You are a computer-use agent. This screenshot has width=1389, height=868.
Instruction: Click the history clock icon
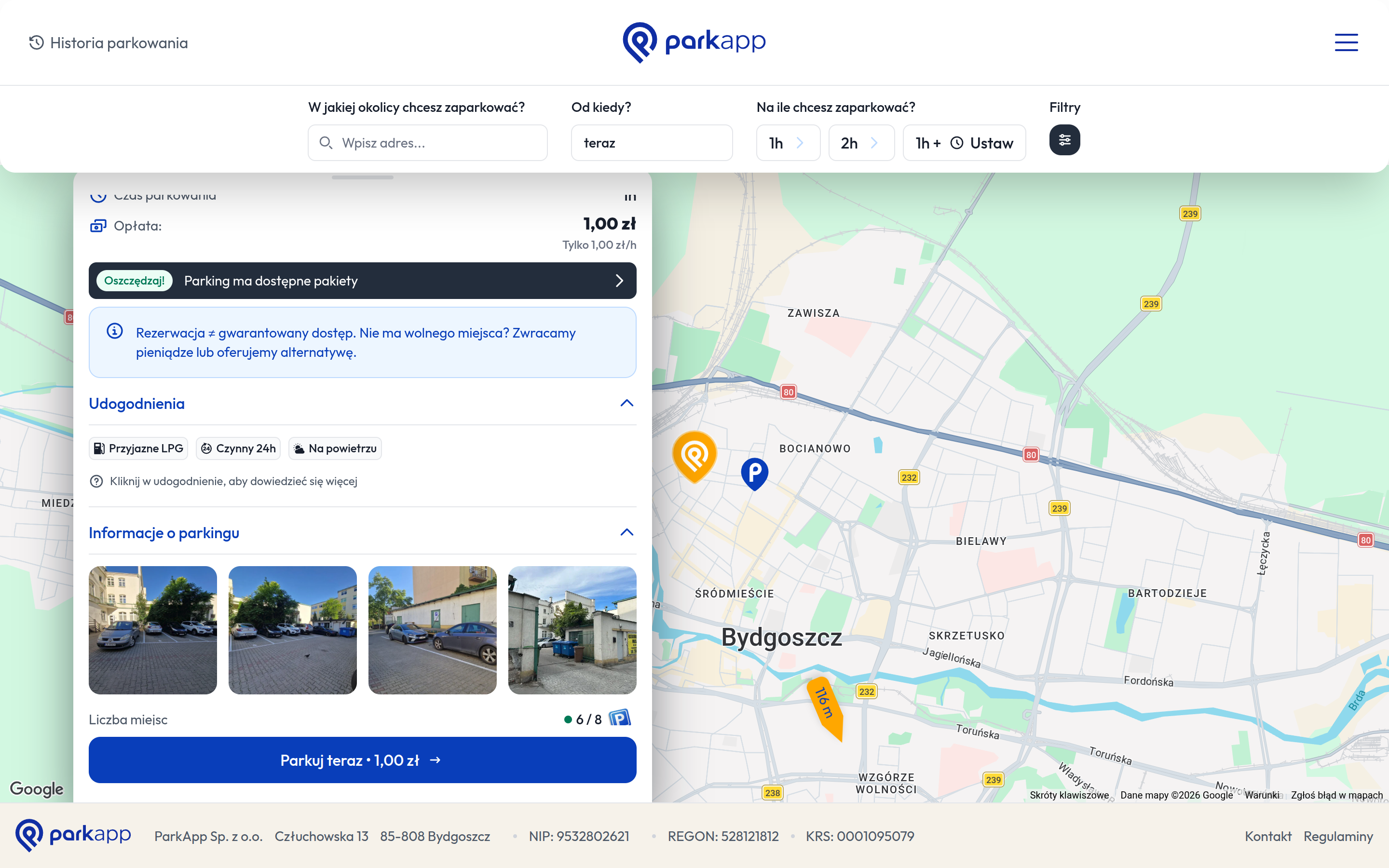coord(36,42)
